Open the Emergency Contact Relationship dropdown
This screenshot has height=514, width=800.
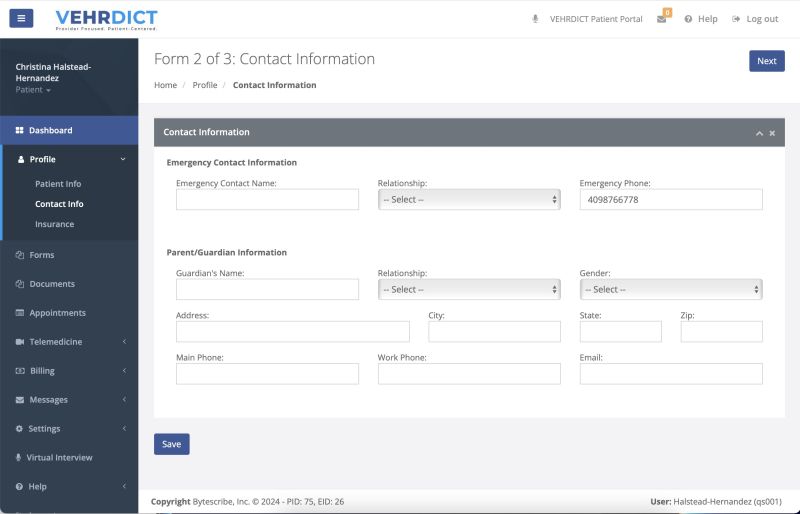tap(469, 200)
